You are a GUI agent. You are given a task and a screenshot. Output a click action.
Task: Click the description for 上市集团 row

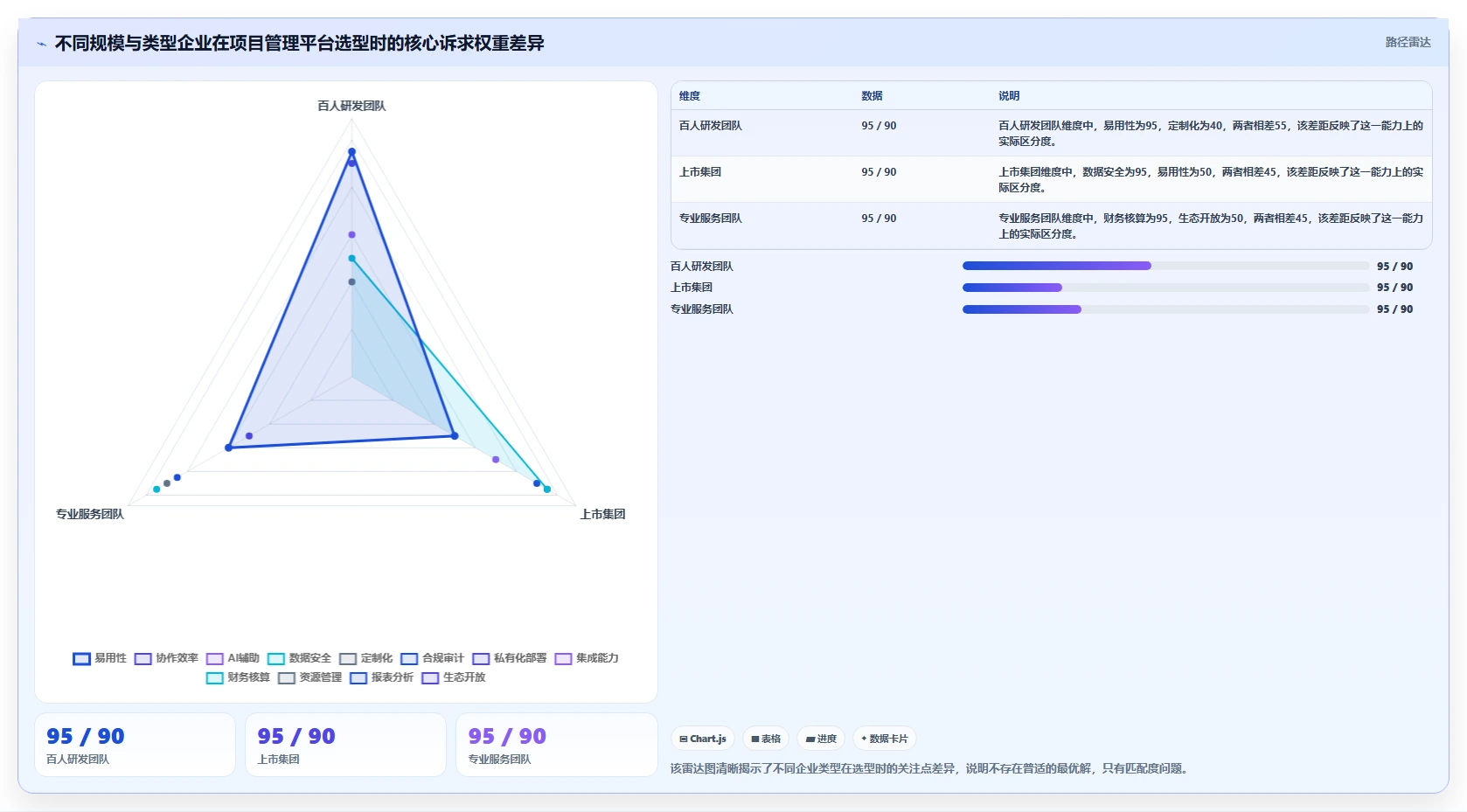[x=1211, y=180]
